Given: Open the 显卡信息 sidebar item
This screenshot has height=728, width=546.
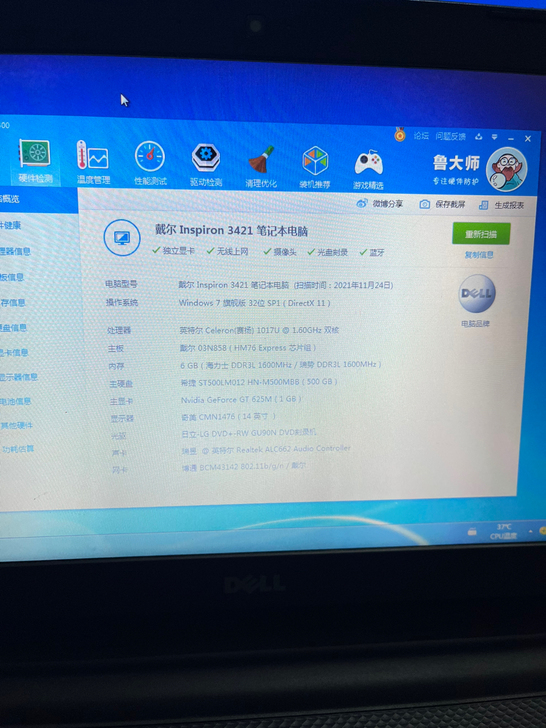Looking at the screenshot, I should 14,352.
